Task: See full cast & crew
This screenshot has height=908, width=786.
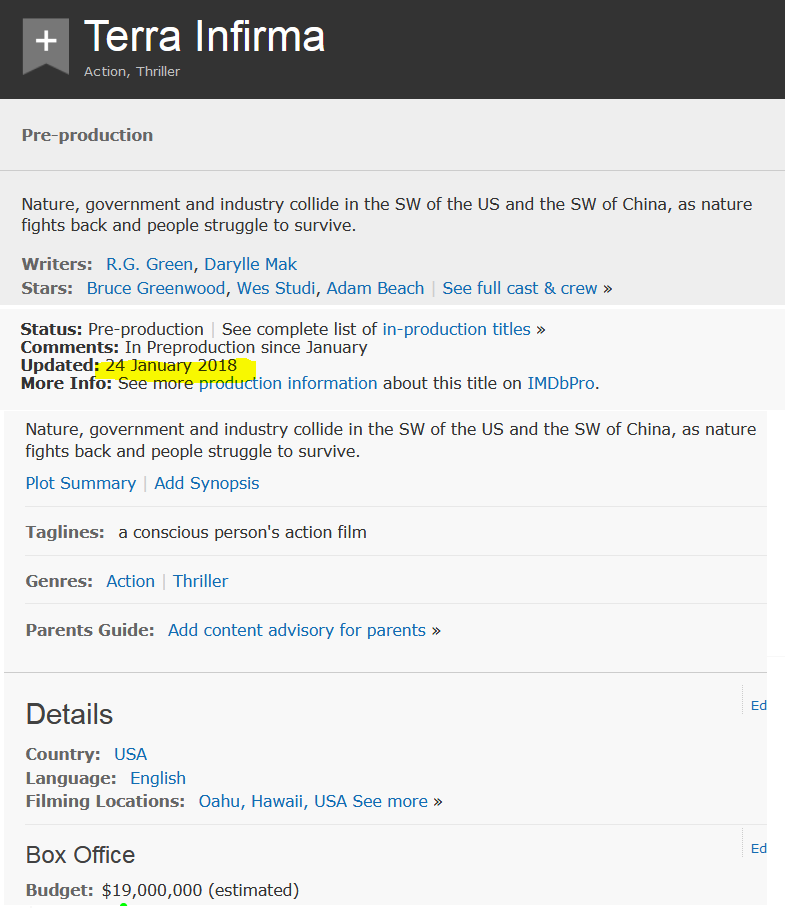Action: point(520,288)
